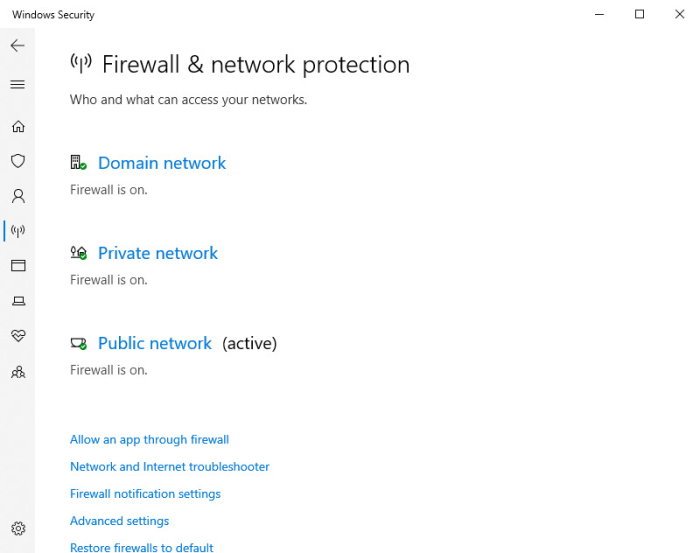
Task: Open Settings gear in sidebar
Action: click(x=18, y=528)
